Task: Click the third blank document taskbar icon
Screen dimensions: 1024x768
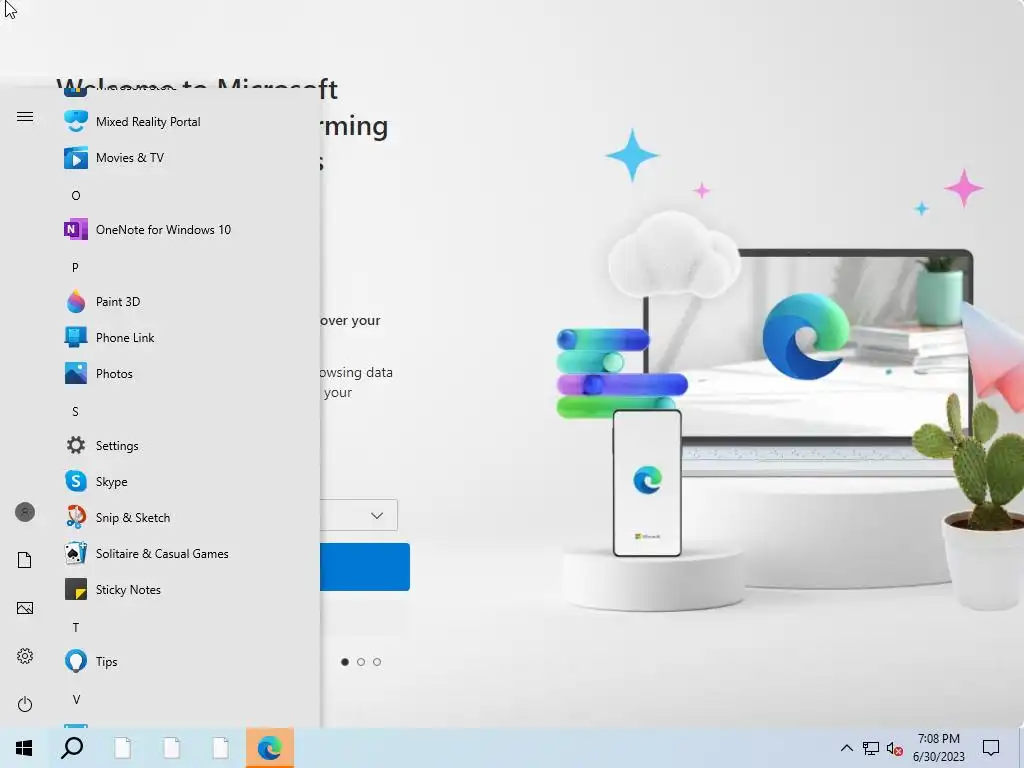Action: (x=221, y=748)
